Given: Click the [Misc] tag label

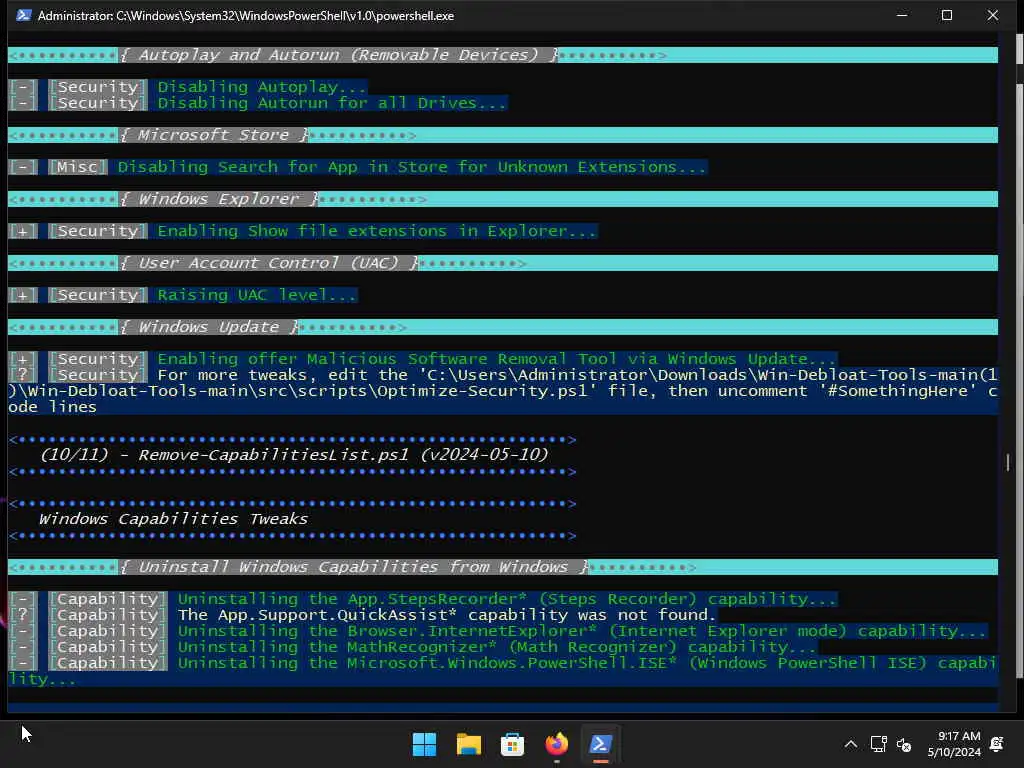Looking at the screenshot, I should pyautogui.click(x=78, y=167).
